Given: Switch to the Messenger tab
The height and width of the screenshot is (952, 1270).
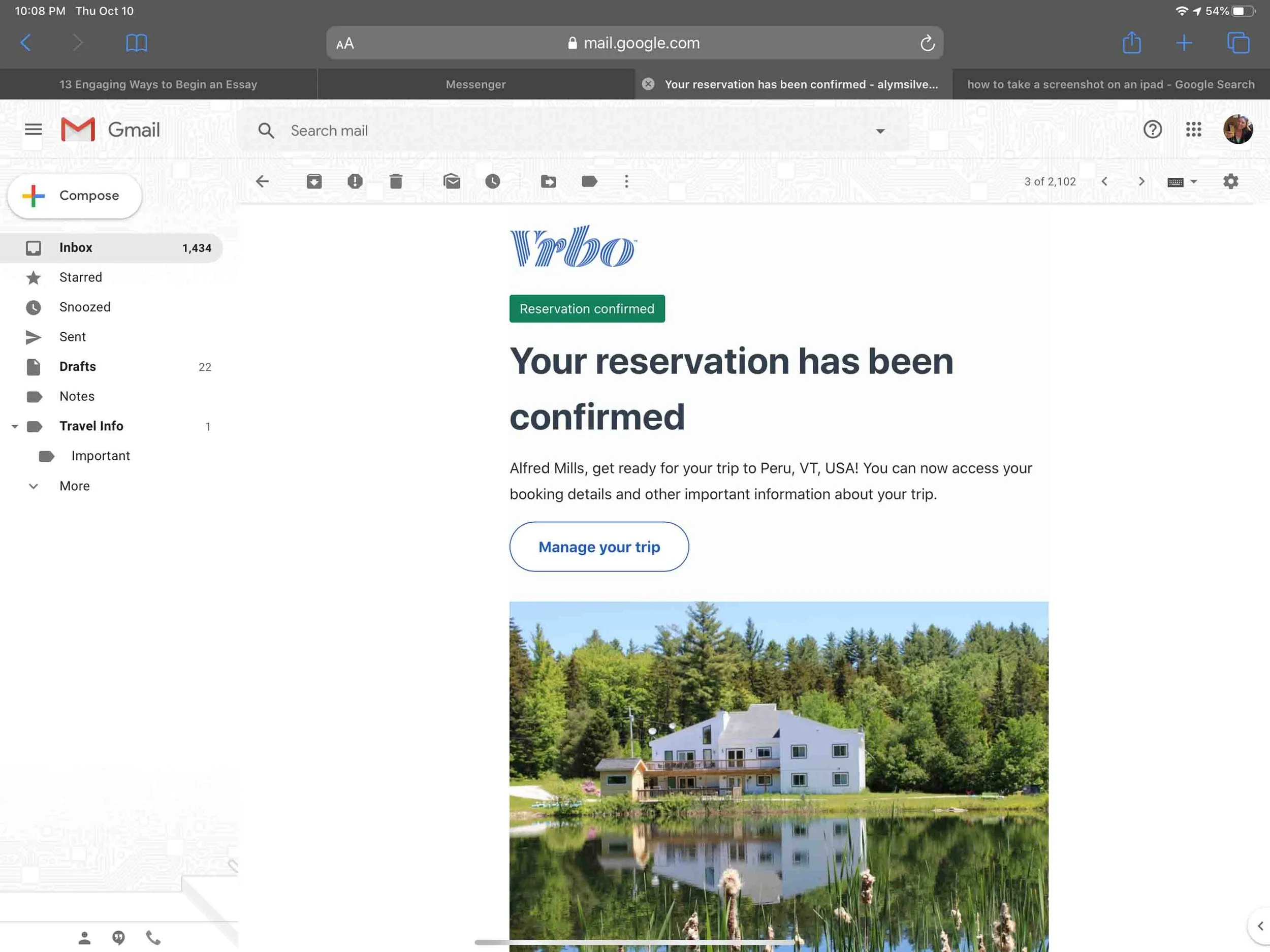Looking at the screenshot, I should point(475,84).
